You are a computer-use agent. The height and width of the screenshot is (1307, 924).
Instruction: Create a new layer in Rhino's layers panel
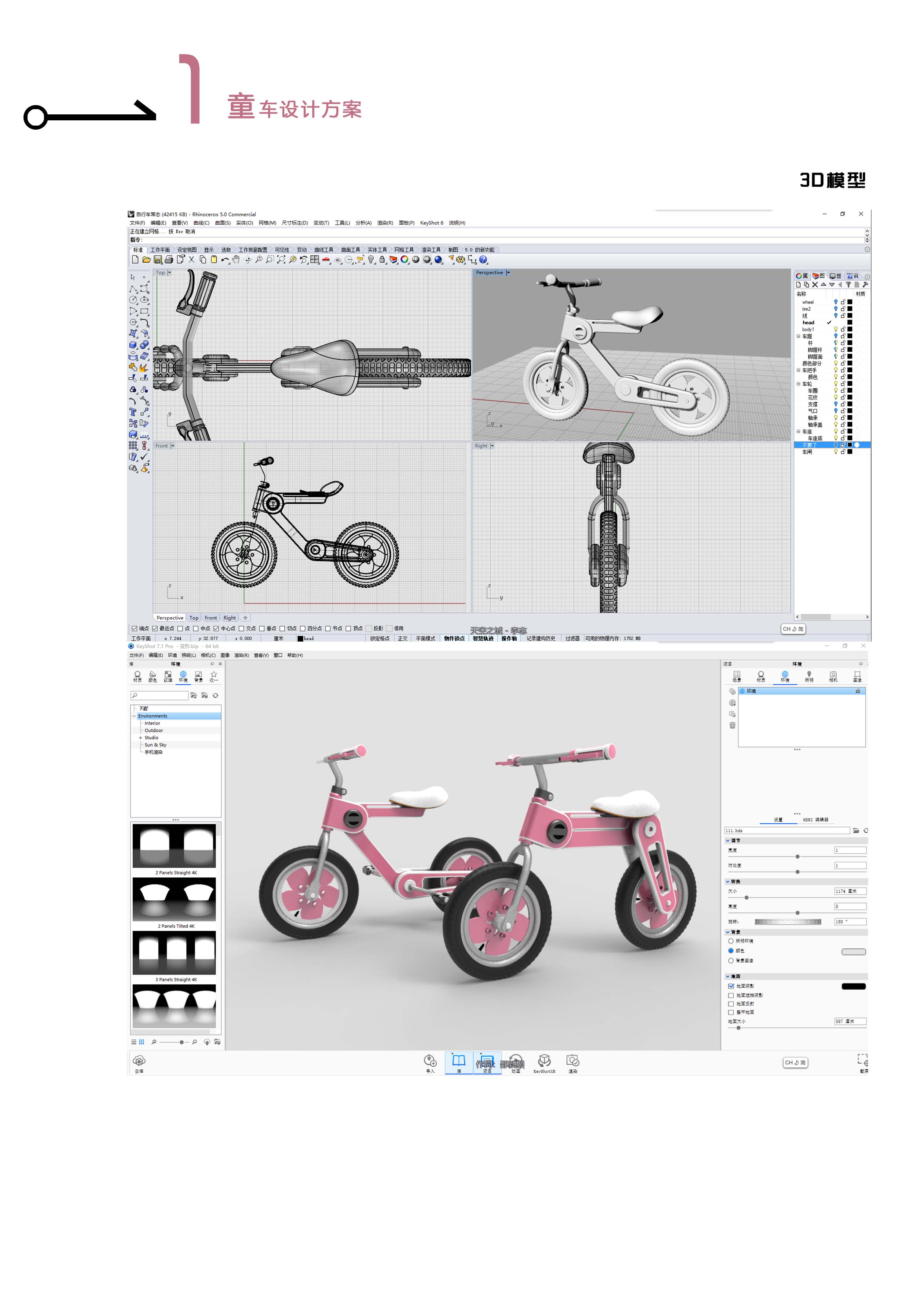coord(799,285)
